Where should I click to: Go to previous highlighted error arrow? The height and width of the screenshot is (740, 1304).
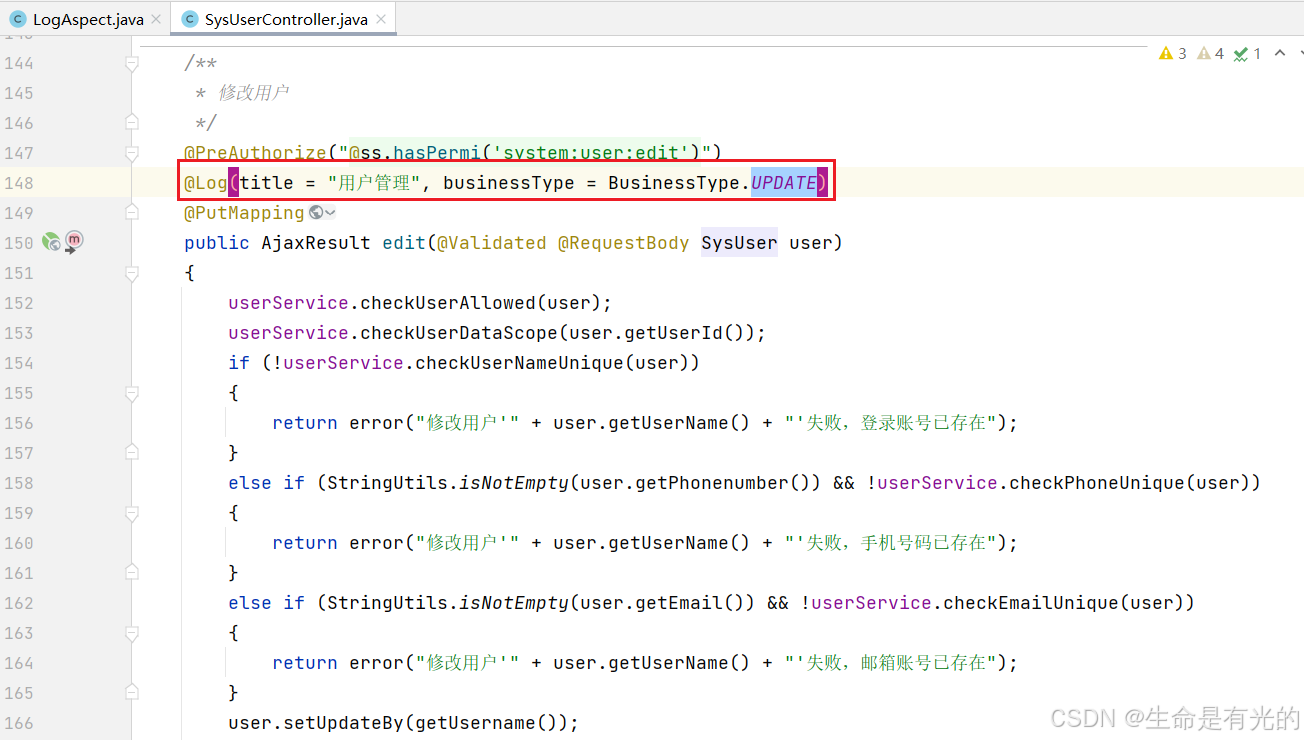click(1279, 53)
